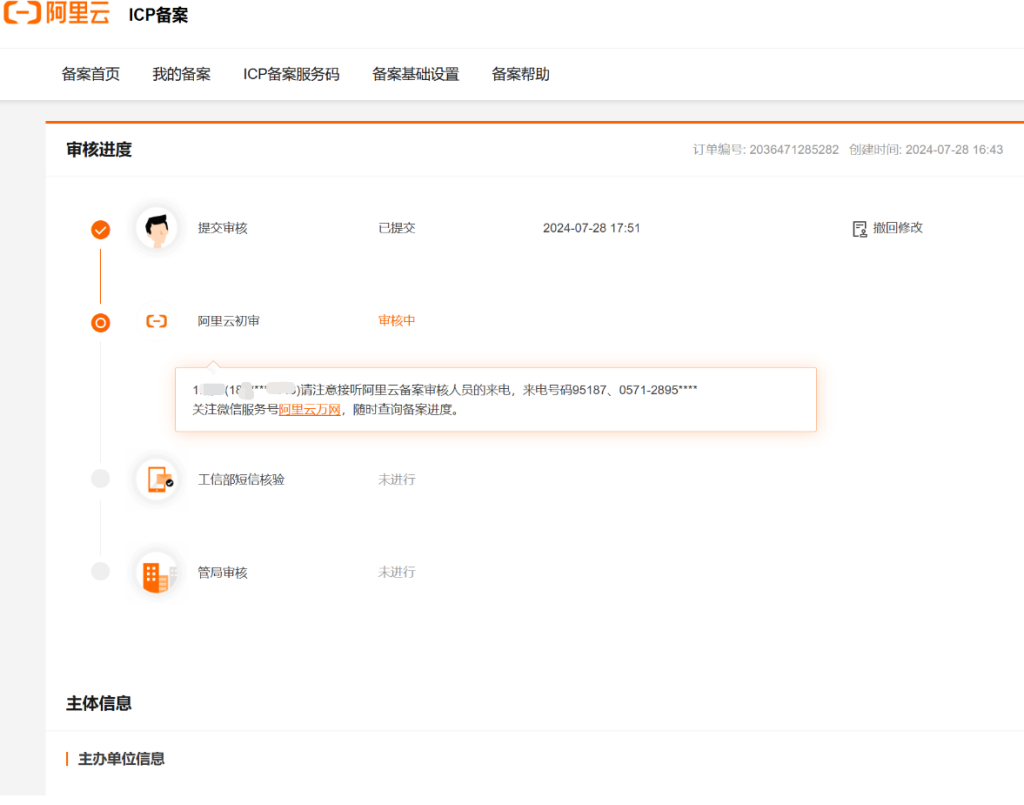Image resolution: width=1024 pixels, height=805 pixels.
Task: Click the in-progress orange ring step marker
Action: (x=100, y=323)
